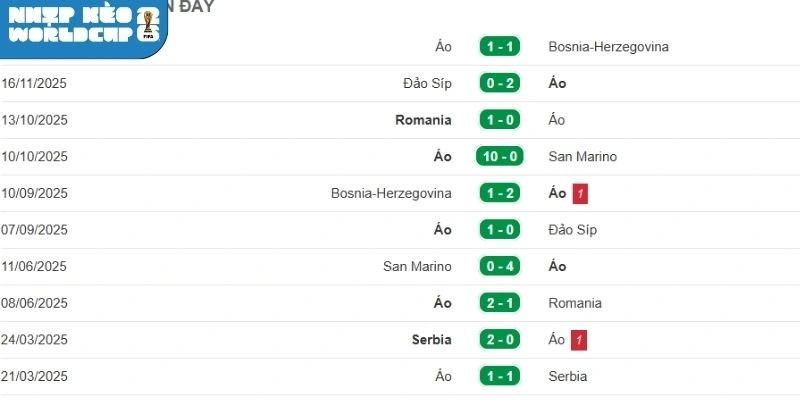Open the 2 - 1 Áo vs Romania score
This screenshot has height=400, width=800.
[x=500, y=303]
